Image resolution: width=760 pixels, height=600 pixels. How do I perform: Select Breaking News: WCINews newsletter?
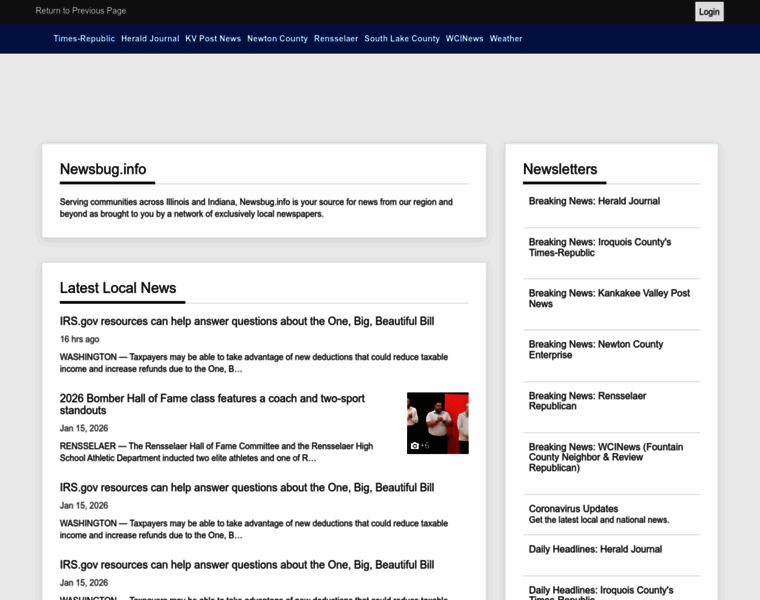606,457
